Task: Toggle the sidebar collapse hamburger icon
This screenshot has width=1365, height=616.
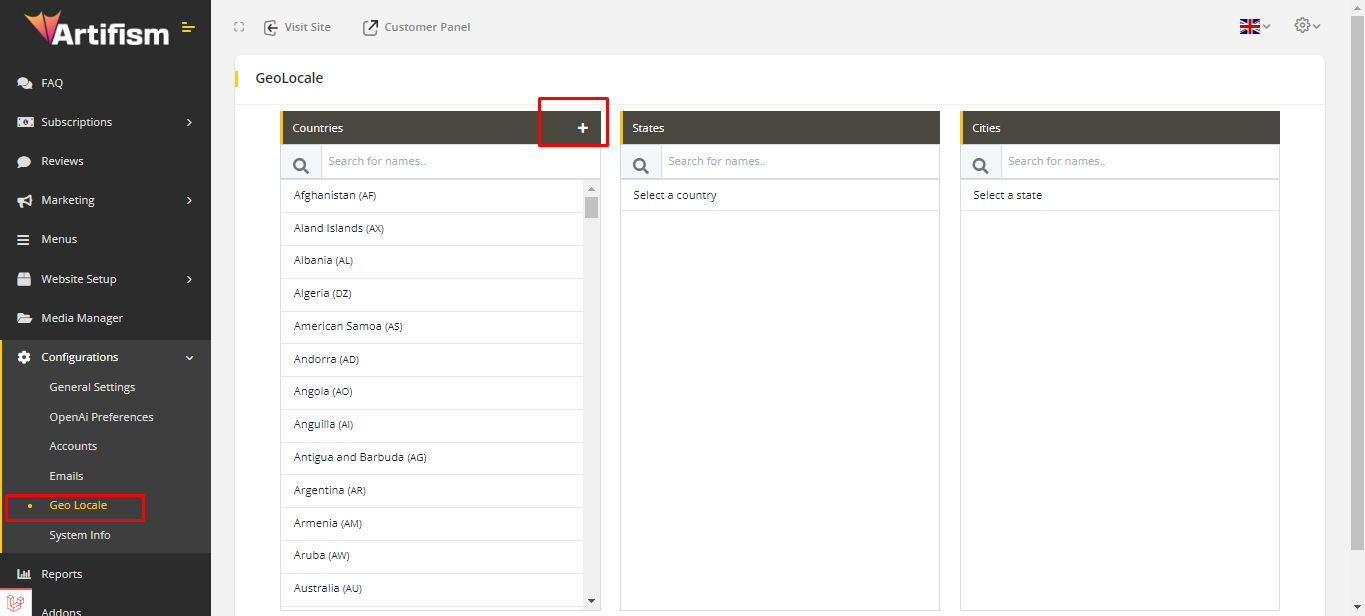Action: click(188, 27)
